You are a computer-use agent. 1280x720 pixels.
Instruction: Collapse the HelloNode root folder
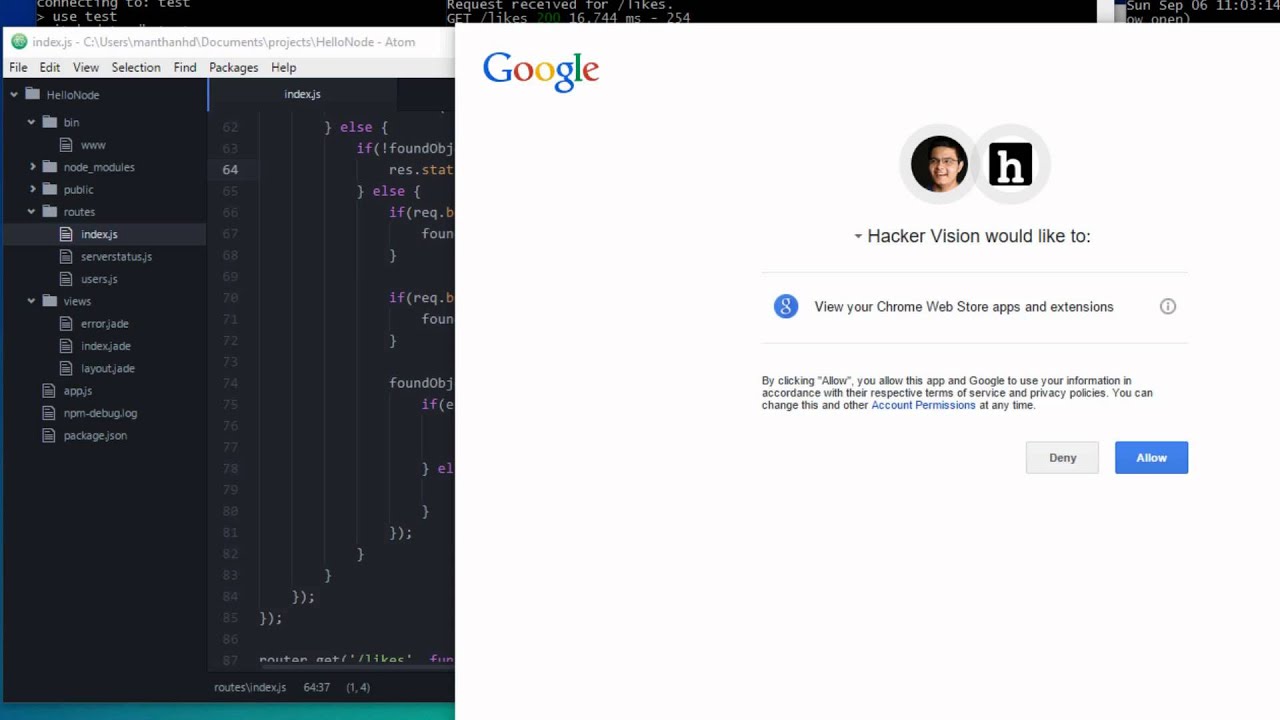15,94
